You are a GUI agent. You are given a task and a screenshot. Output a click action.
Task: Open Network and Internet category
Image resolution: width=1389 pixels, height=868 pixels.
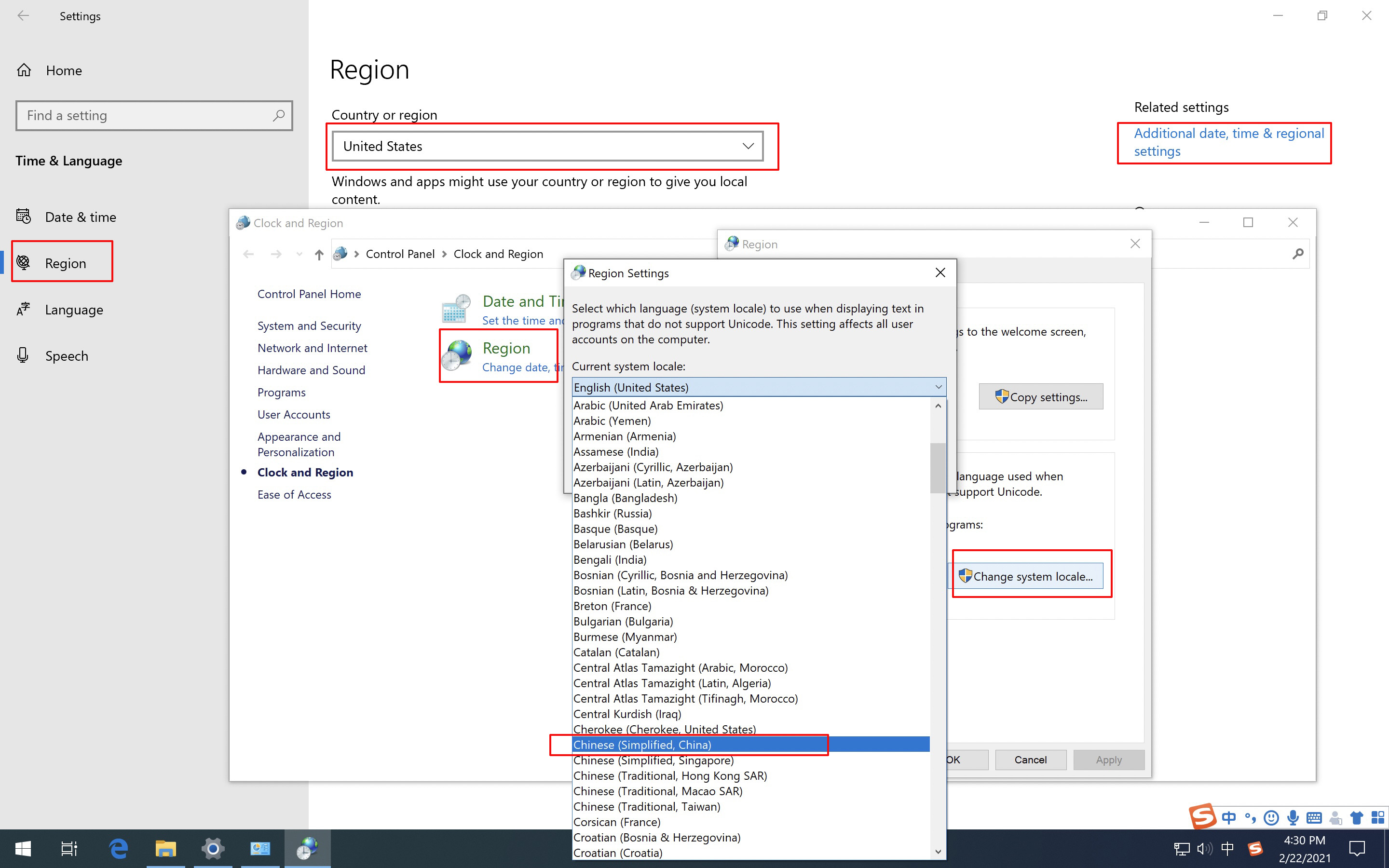point(312,348)
